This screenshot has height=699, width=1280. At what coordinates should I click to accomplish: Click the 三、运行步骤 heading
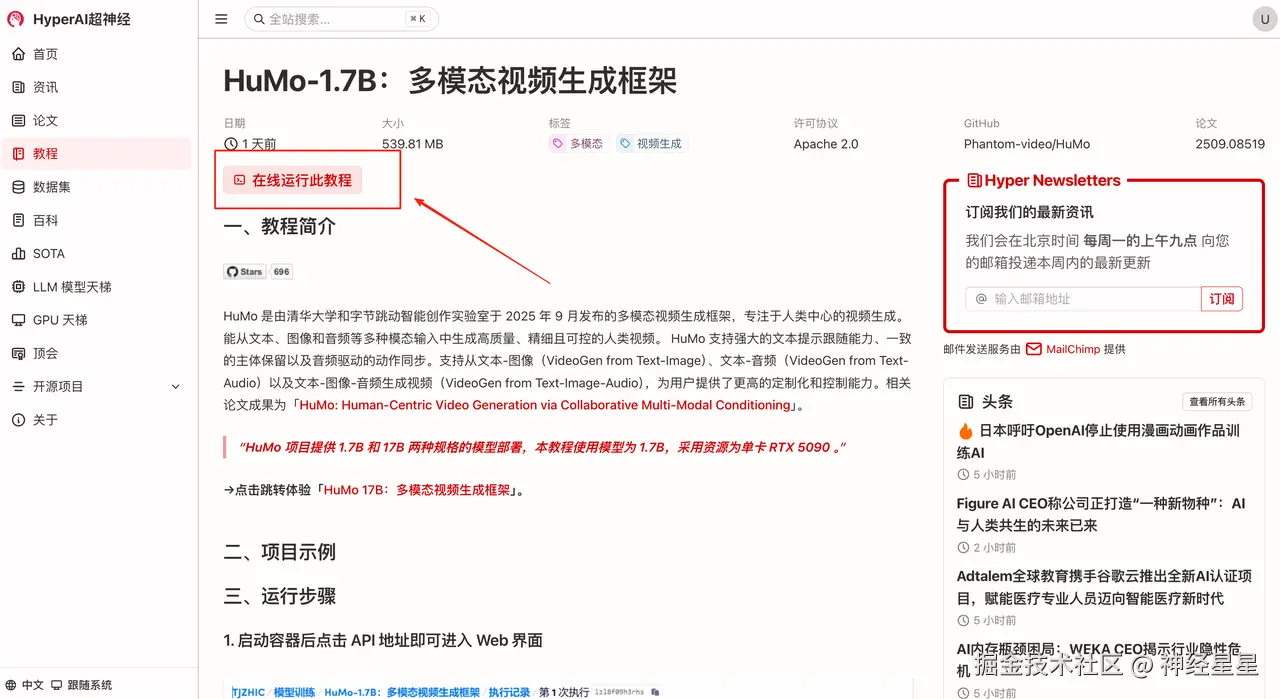coord(280,596)
